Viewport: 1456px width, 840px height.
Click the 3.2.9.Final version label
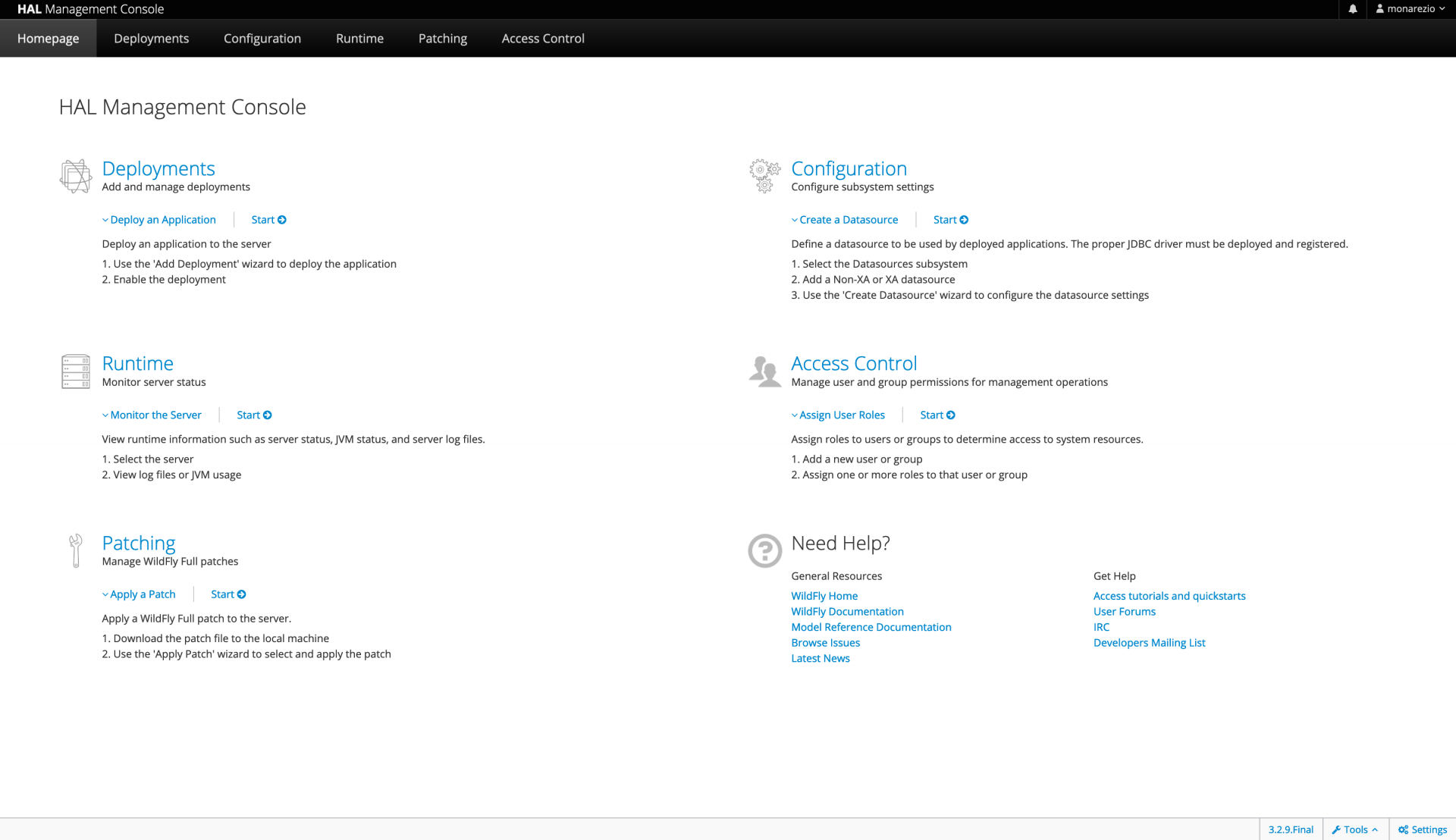point(1291,829)
